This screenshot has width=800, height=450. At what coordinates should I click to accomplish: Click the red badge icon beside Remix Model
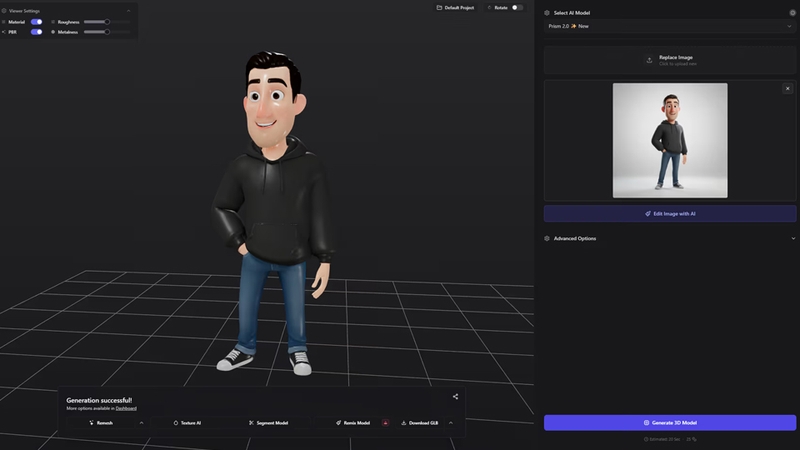click(x=386, y=423)
